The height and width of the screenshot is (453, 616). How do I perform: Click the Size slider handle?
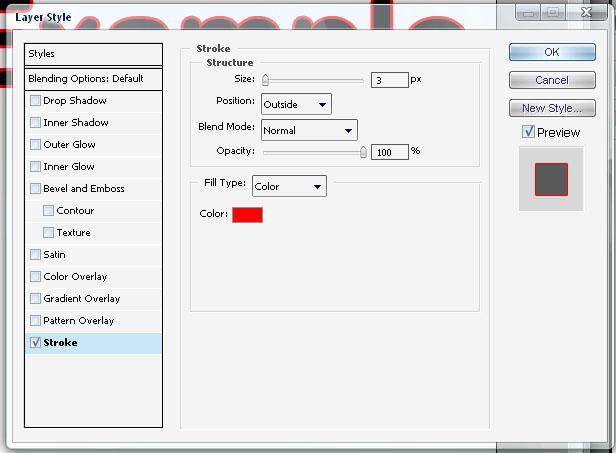[x=266, y=80]
